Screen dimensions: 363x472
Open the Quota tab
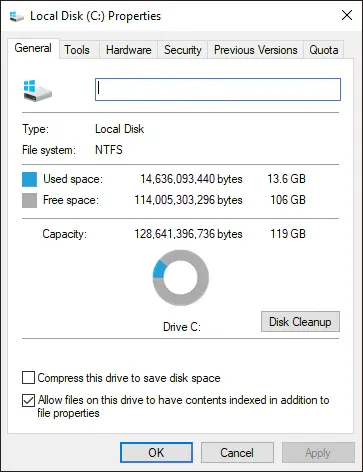[x=324, y=50]
